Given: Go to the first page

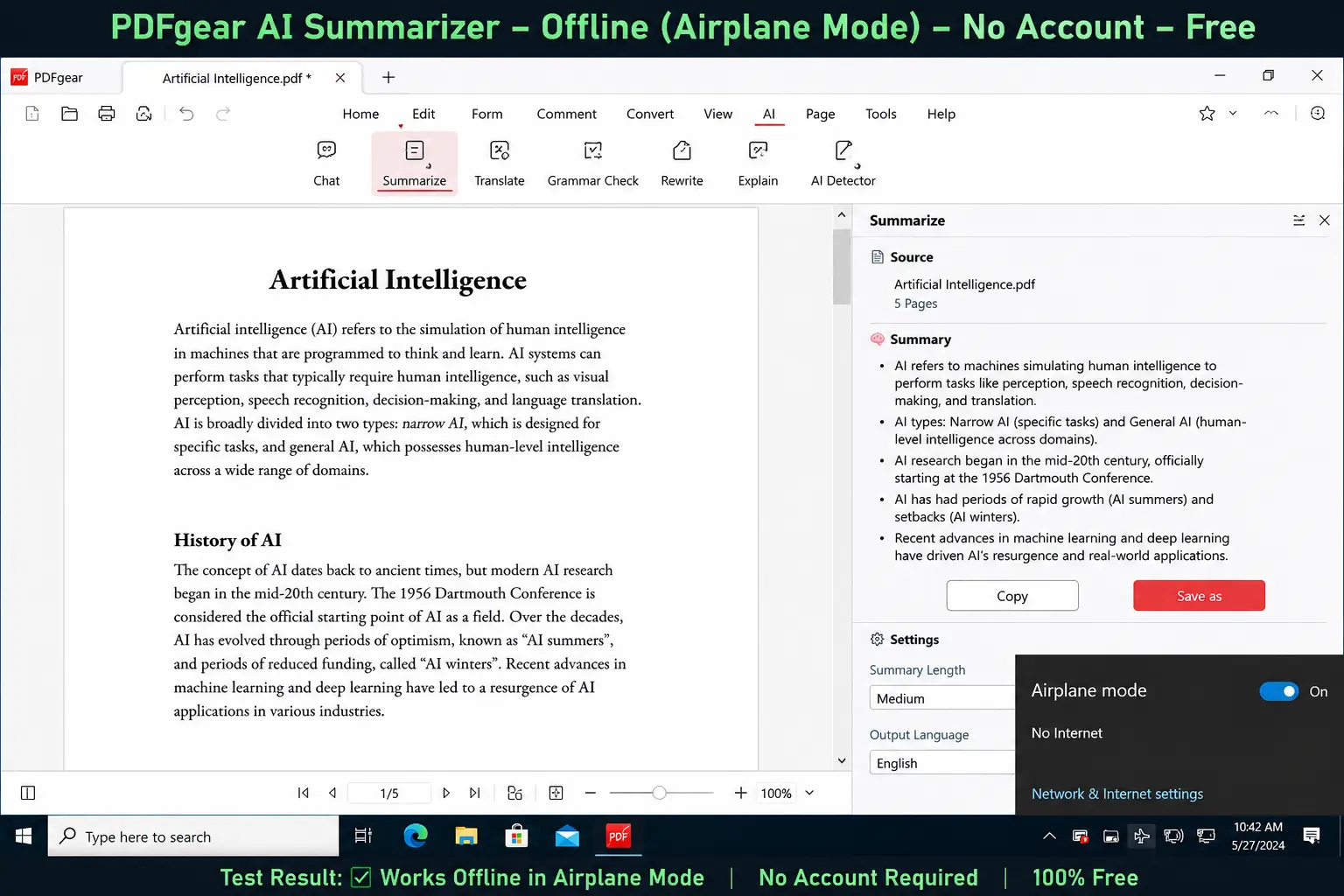Looking at the screenshot, I should 303,793.
